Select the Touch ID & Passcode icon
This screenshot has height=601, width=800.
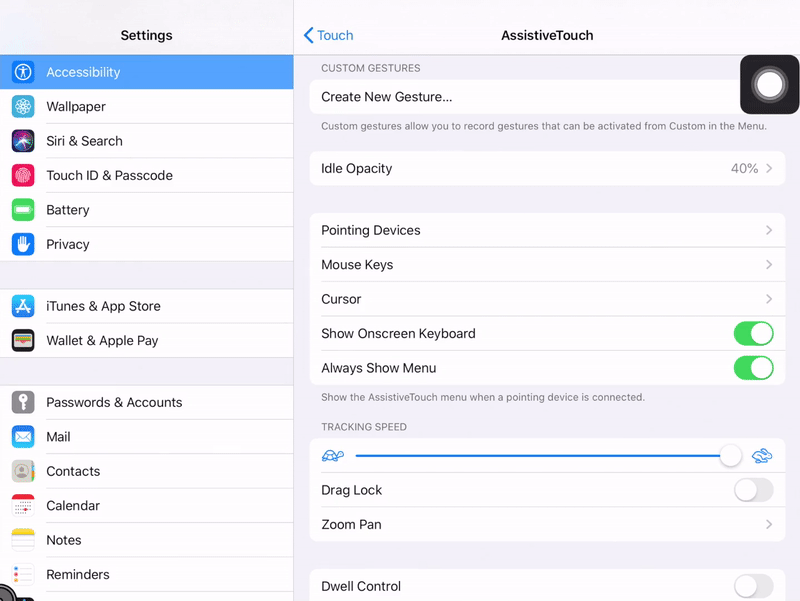(x=22, y=175)
